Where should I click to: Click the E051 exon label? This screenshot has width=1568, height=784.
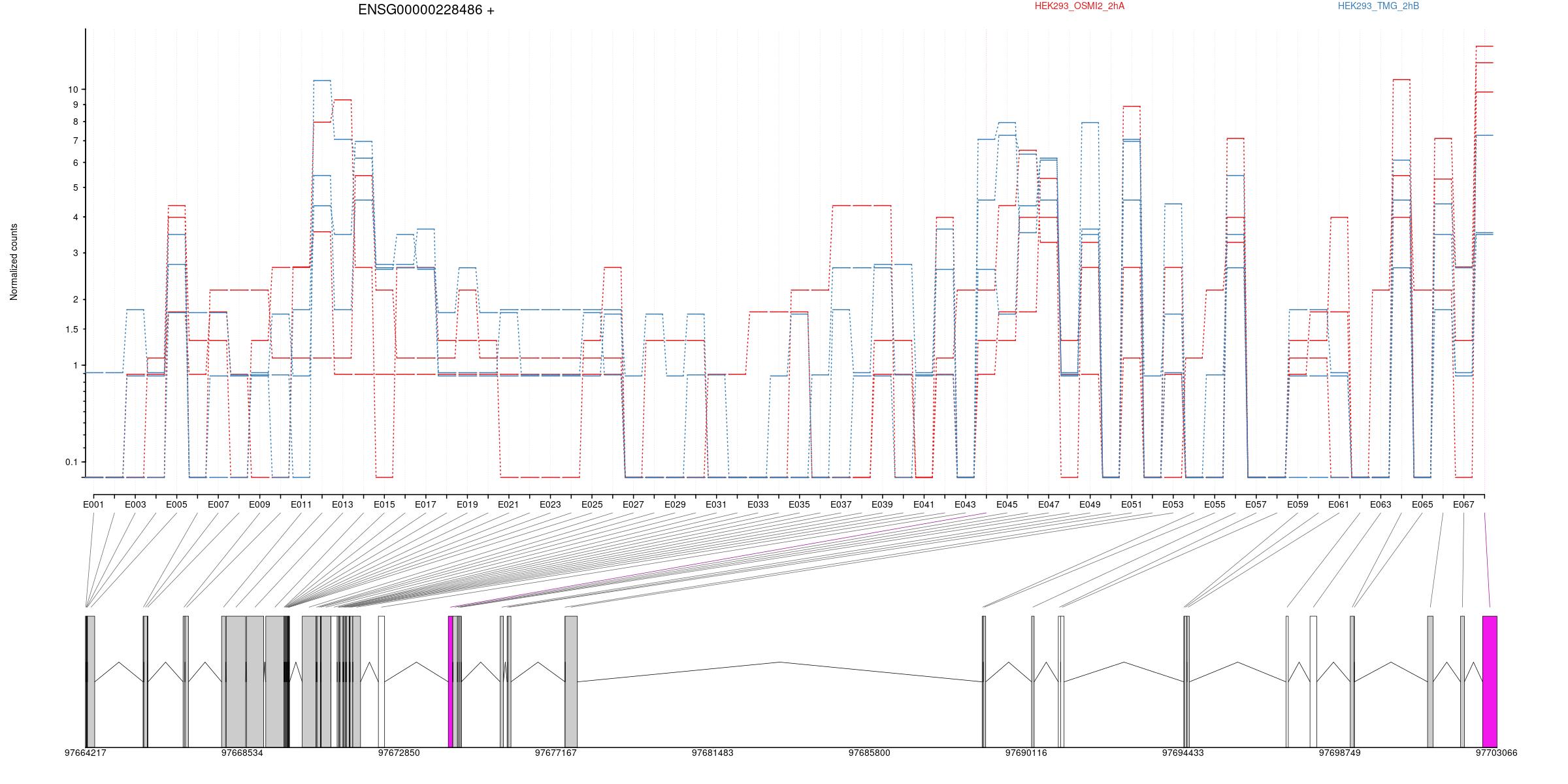point(1132,505)
